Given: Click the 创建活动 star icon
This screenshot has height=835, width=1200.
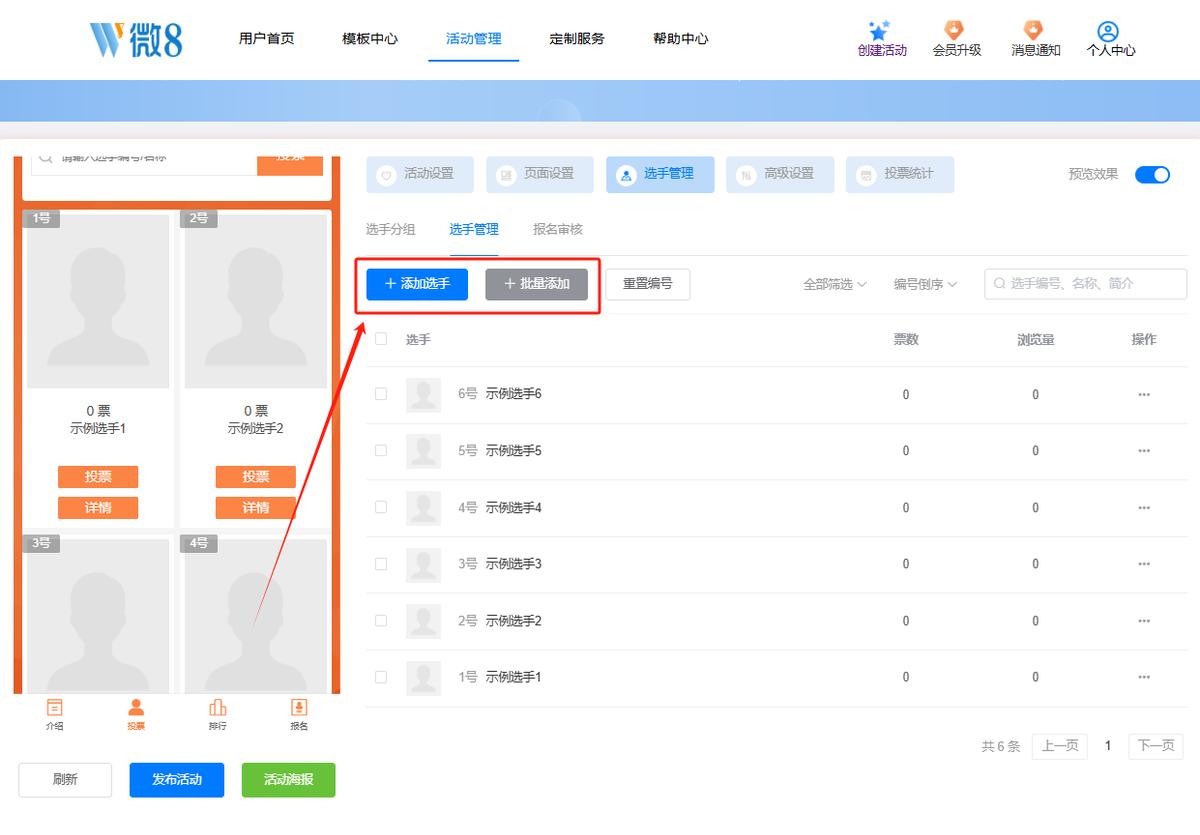Looking at the screenshot, I should click(879, 31).
